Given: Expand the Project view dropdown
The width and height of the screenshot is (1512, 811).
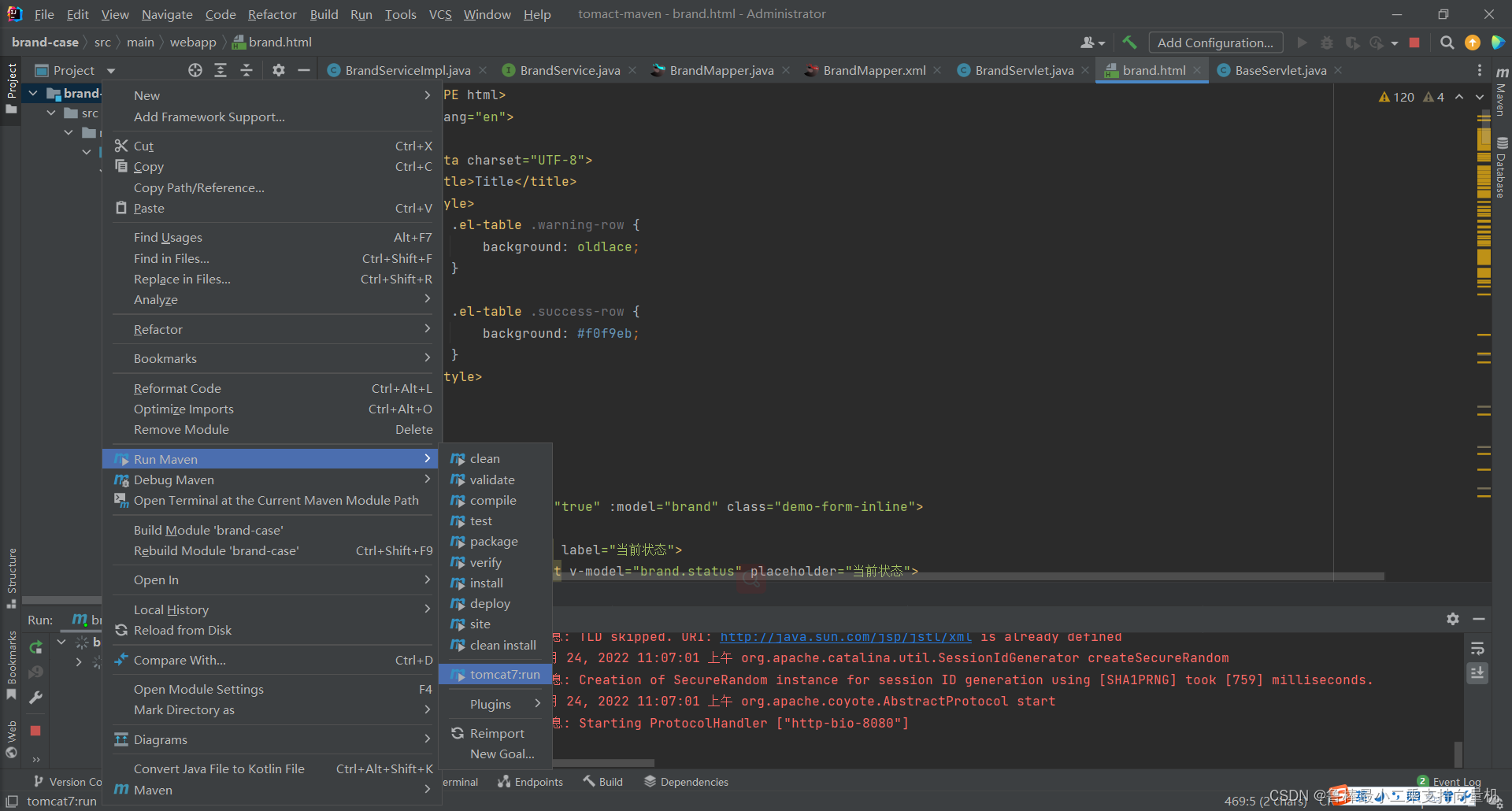Looking at the screenshot, I should pos(111,71).
